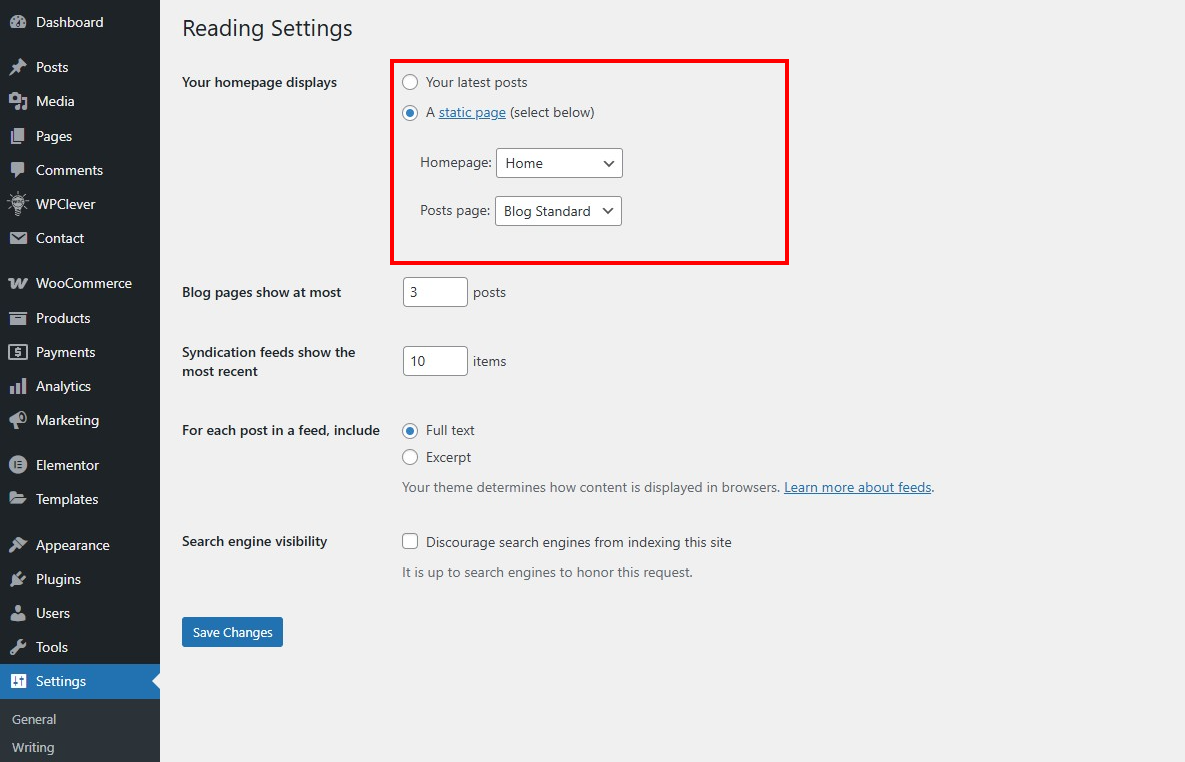The width and height of the screenshot is (1185, 762).
Task: Click the 'static page' hyperlink
Action: (x=472, y=113)
